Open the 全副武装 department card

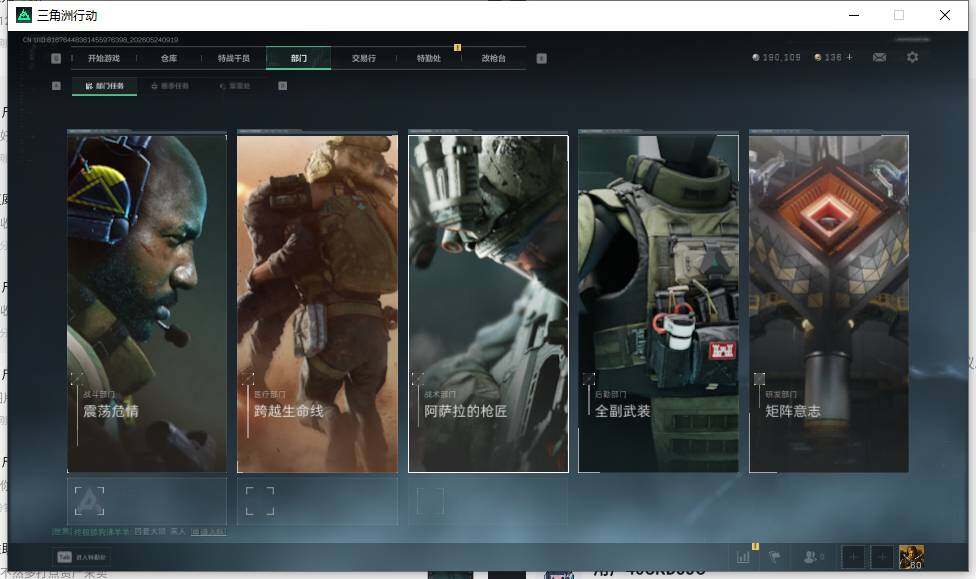(x=659, y=303)
